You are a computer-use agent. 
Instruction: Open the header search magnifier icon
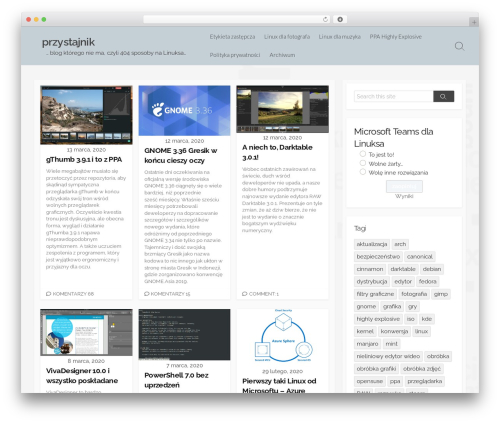[459, 46]
